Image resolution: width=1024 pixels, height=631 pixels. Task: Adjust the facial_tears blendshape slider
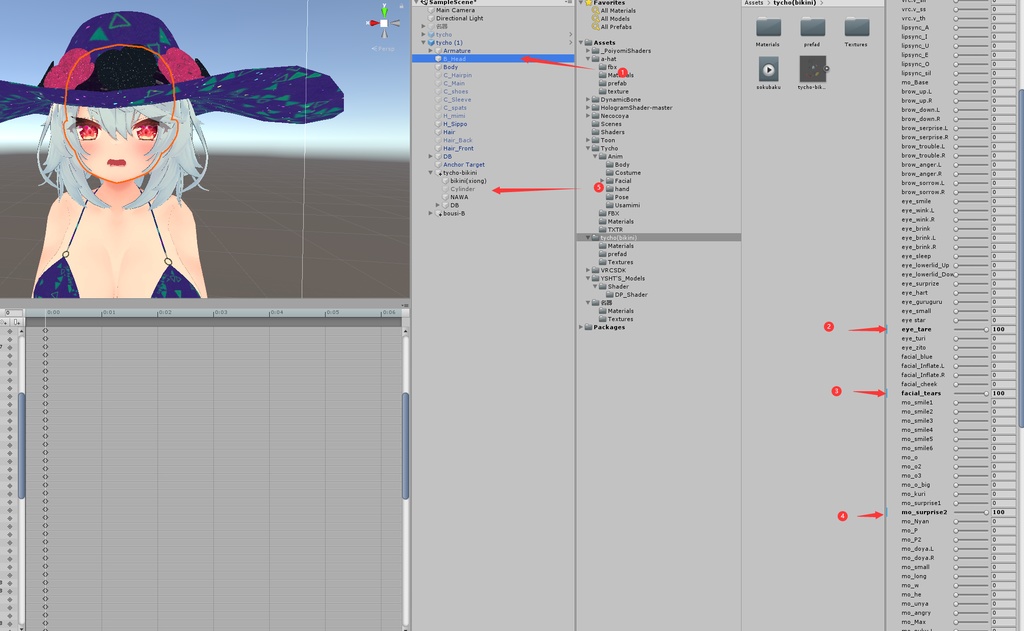pyautogui.click(x=971, y=393)
